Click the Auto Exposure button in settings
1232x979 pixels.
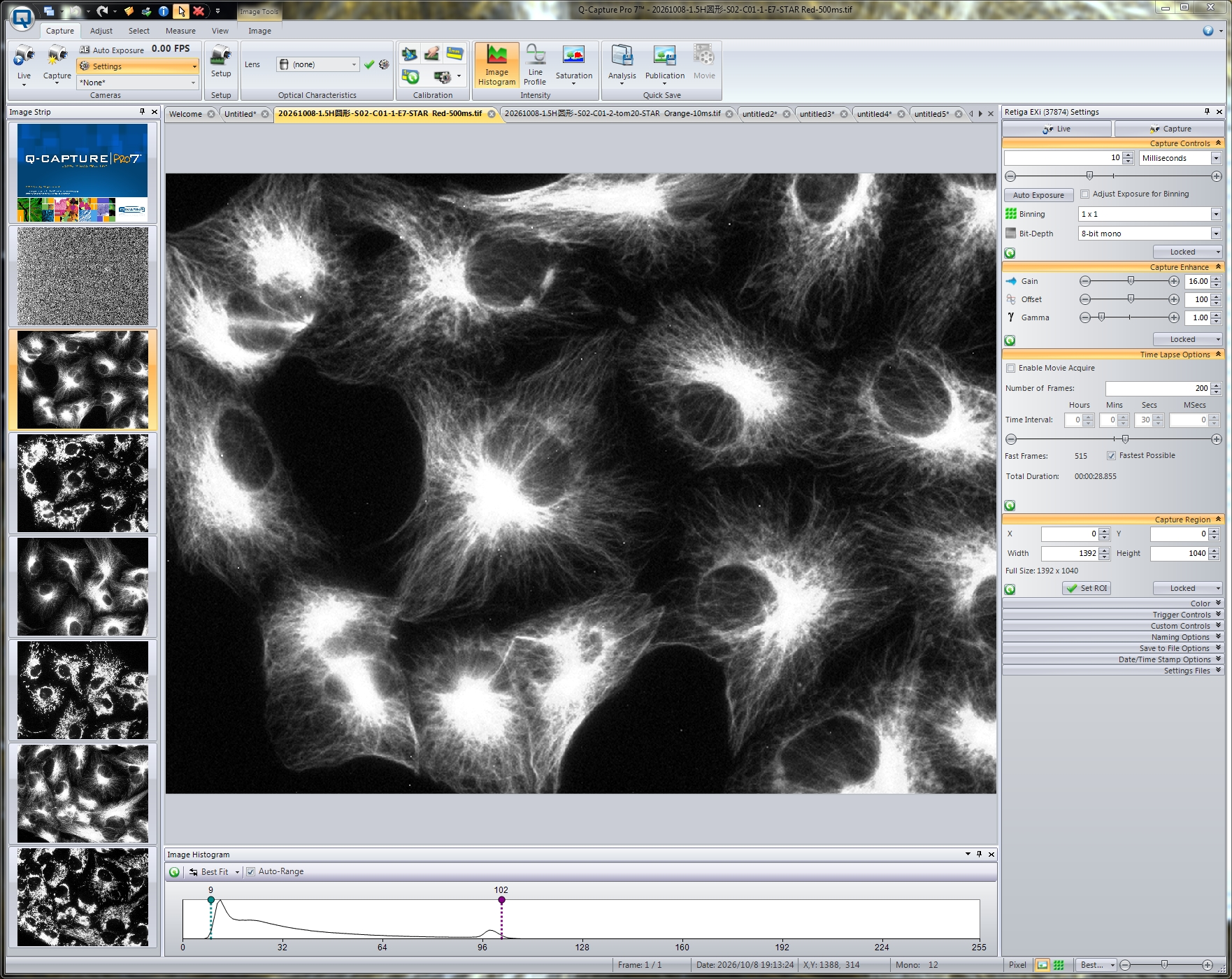point(1038,195)
